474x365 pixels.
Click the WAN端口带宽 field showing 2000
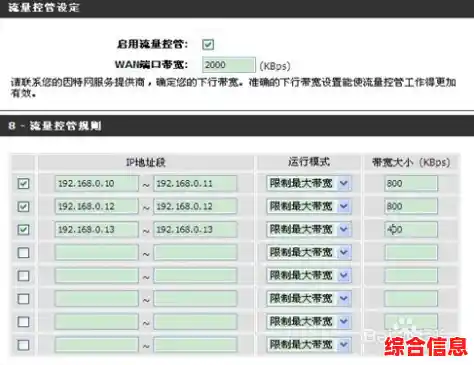[229, 65]
